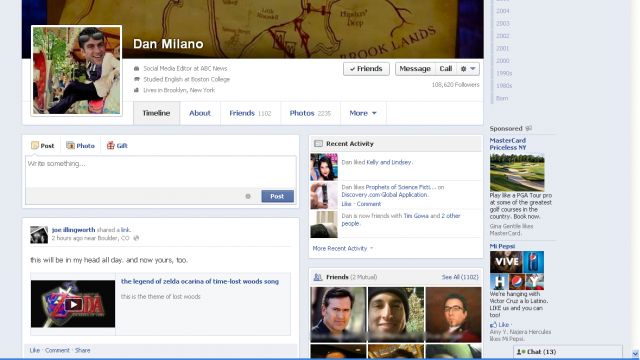Screen dimensions: 640x360
Task: Expand More Recent Activity list
Action: (342, 248)
